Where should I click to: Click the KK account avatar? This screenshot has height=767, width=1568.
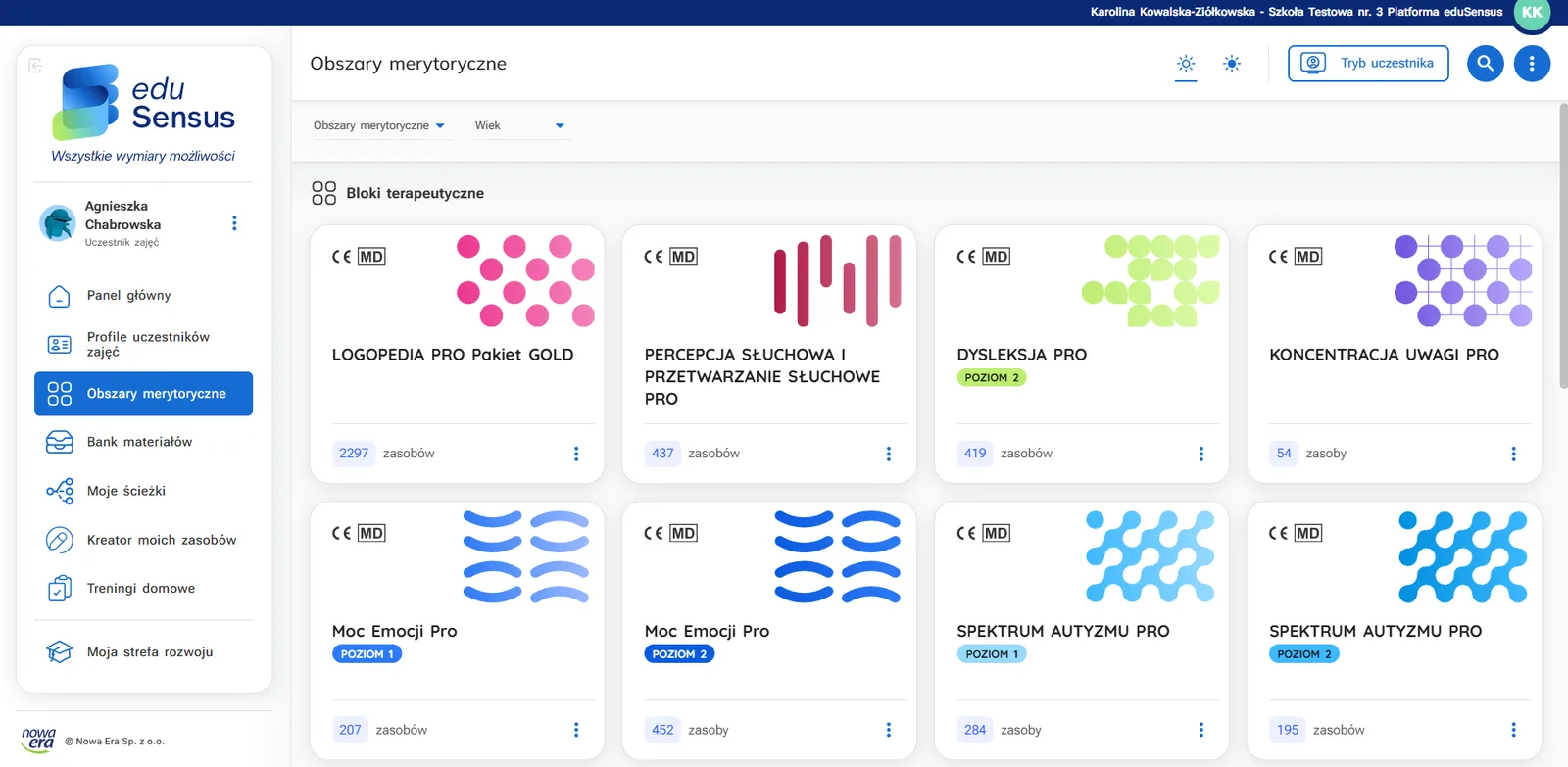click(x=1532, y=14)
